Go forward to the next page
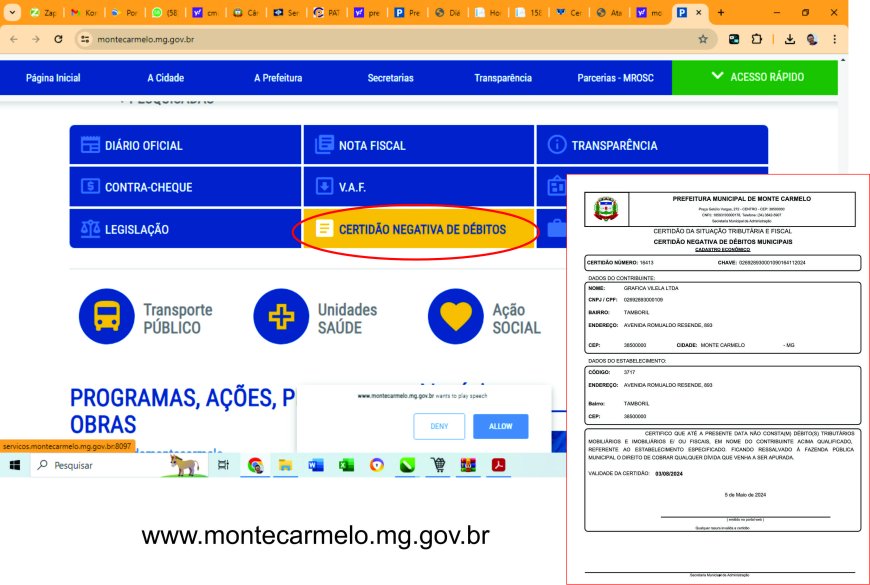 click(36, 39)
